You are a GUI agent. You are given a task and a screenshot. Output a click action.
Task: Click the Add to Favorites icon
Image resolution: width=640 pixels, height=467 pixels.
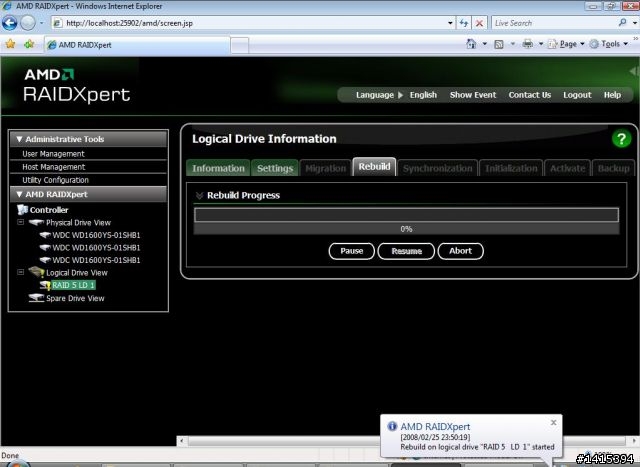(x=29, y=44)
